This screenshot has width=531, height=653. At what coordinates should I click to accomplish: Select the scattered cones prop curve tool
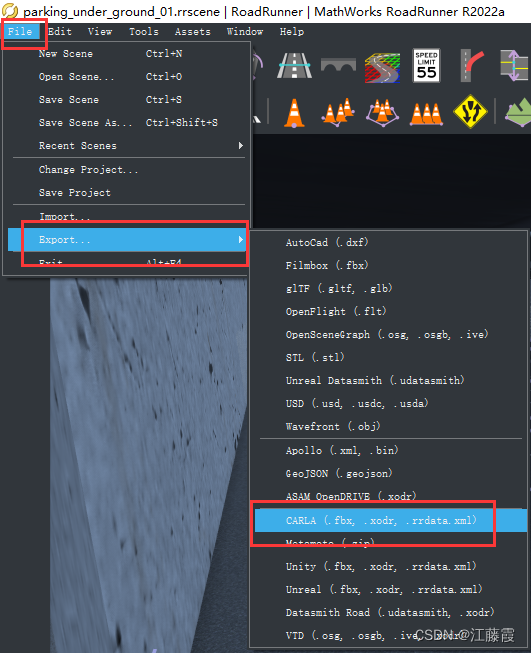coord(338,111)
